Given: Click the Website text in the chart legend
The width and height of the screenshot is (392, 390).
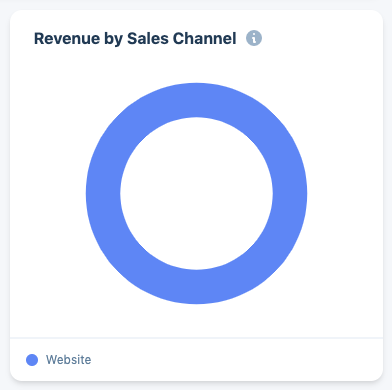Looking at the screenshot, I should click(x=68, y=360).
